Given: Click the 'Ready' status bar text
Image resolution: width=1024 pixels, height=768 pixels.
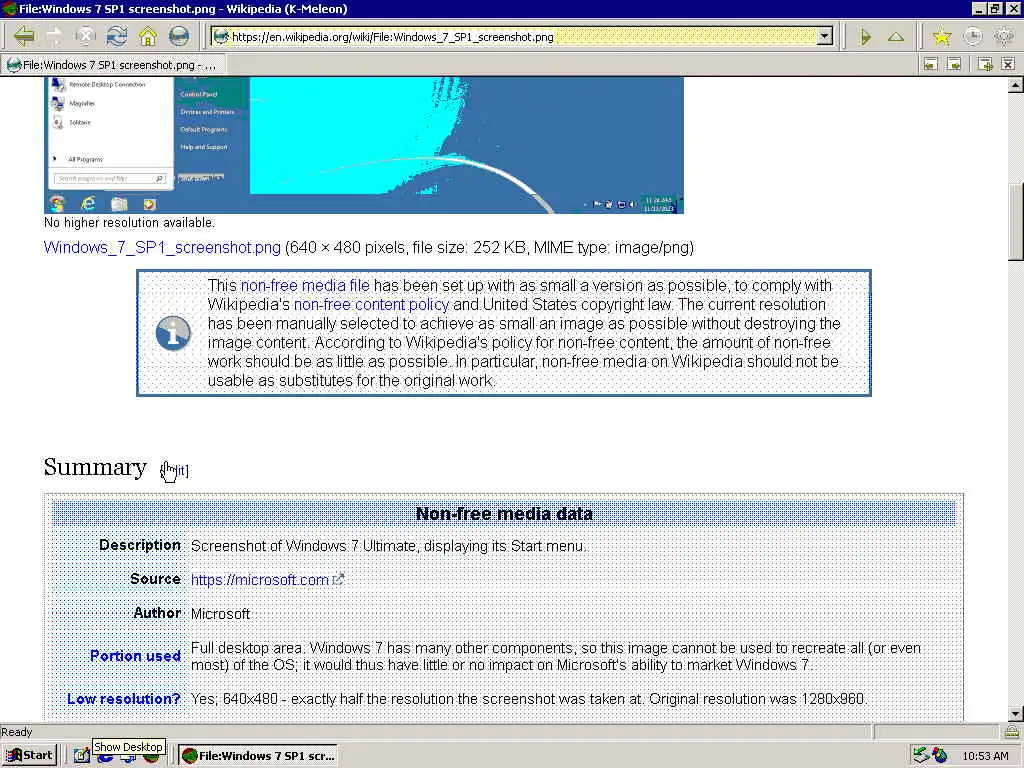Looking at the screenshot, I should tap(16, 732).
